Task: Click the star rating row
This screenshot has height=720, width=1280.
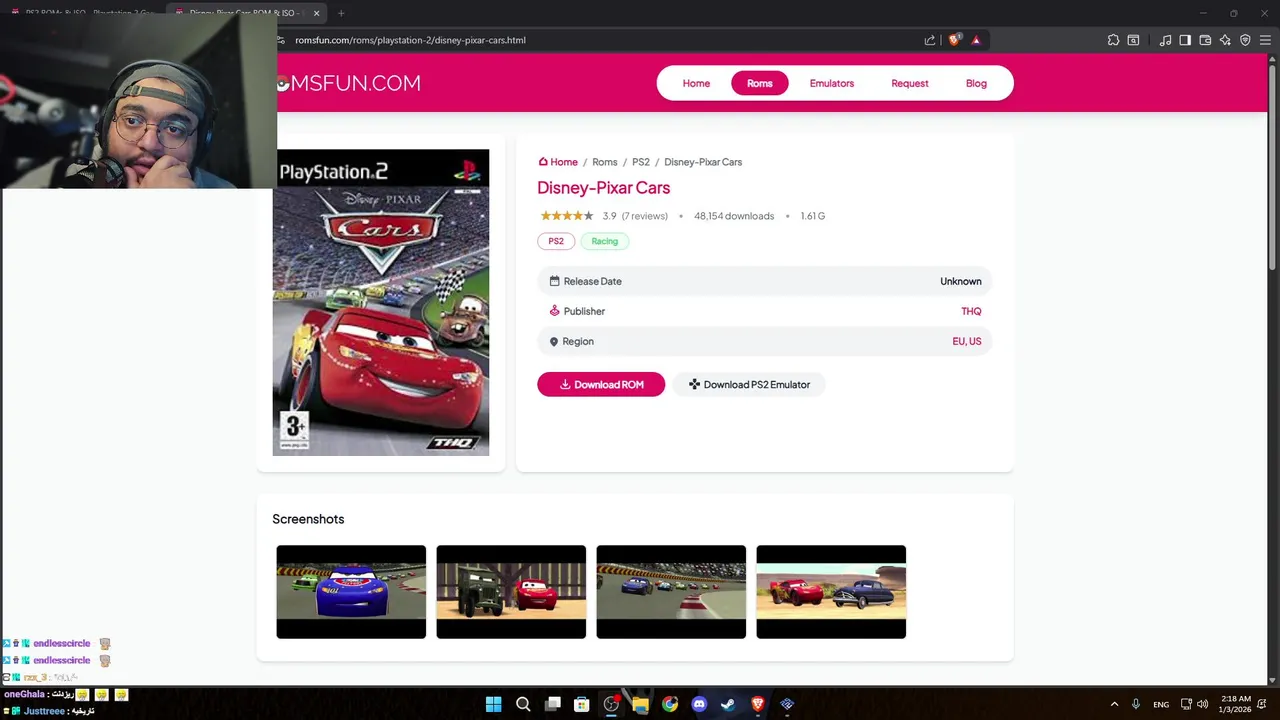Action: pyautogui.click(x=567, y=216)
